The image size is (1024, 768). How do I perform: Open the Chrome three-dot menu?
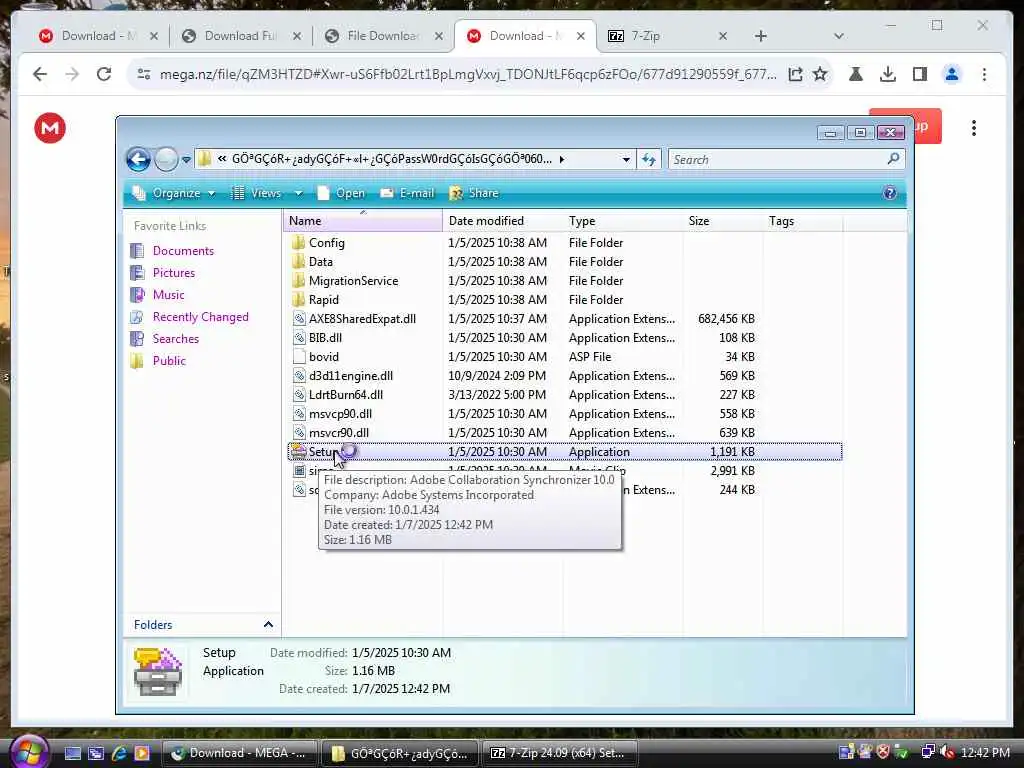click(984, 74)
